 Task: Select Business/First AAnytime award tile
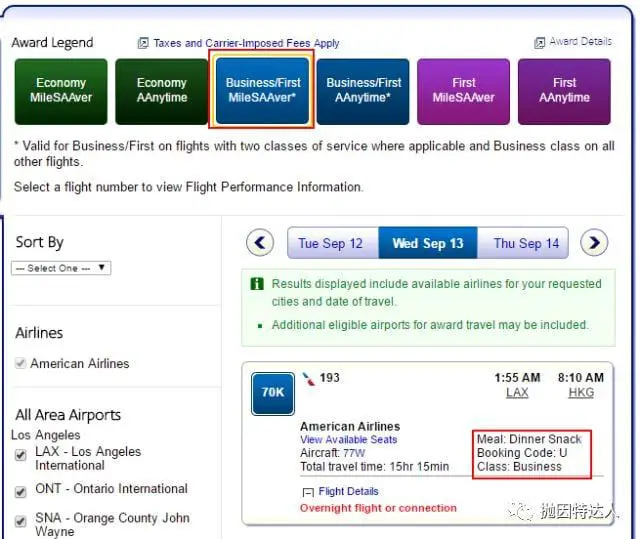pos(363,91)
